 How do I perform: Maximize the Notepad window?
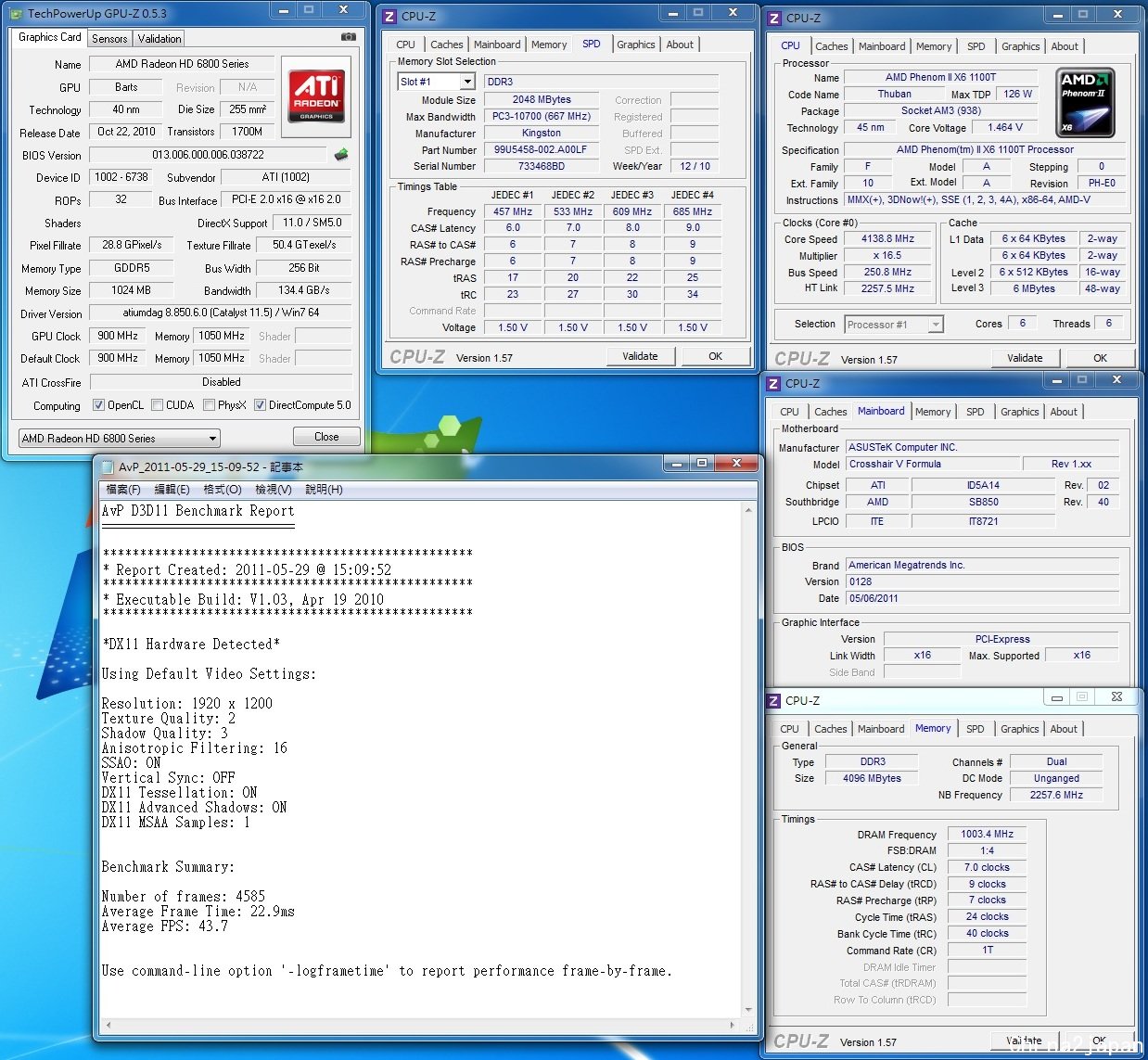tap(702, 463)
